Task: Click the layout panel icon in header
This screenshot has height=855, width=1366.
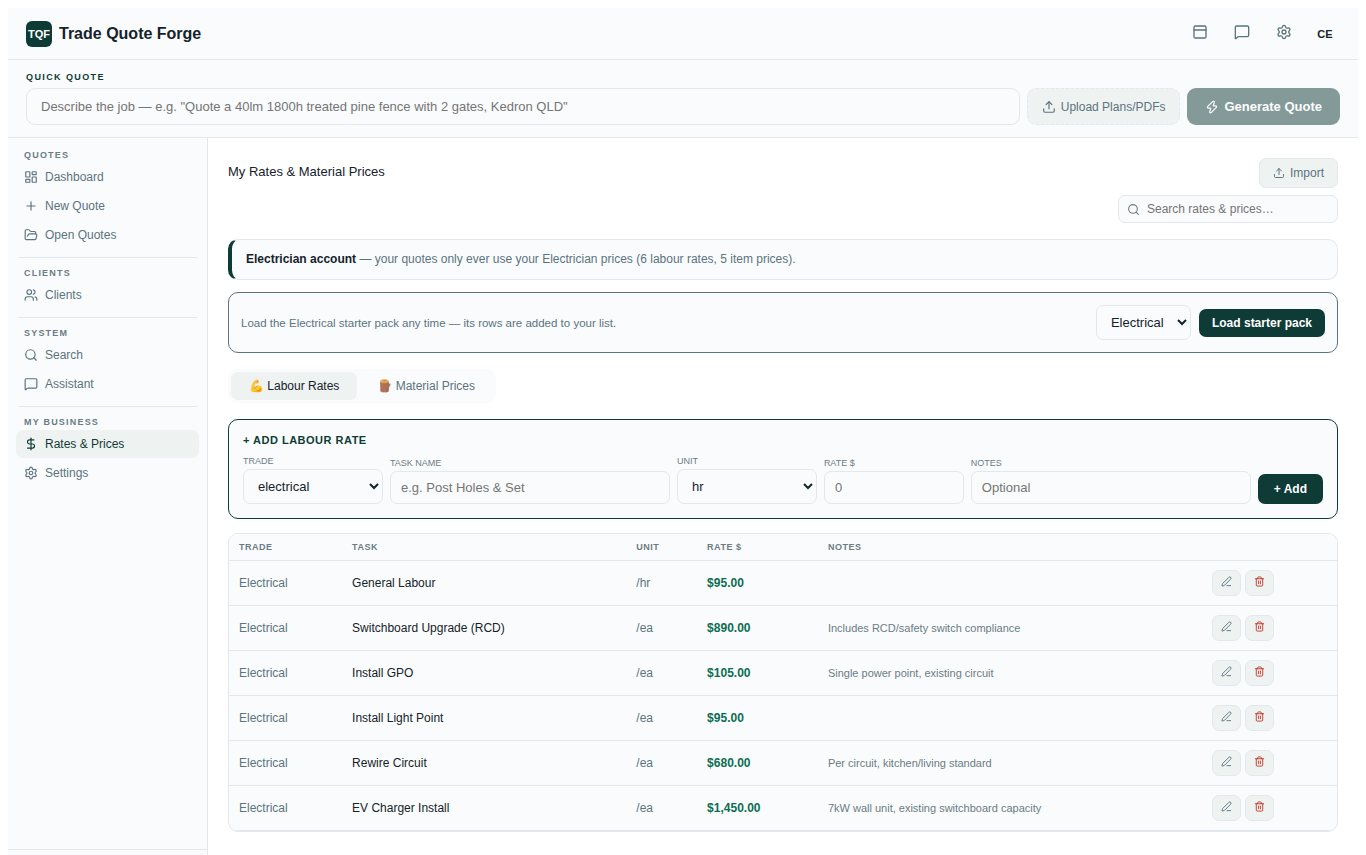Action: tap(1200, 33)
